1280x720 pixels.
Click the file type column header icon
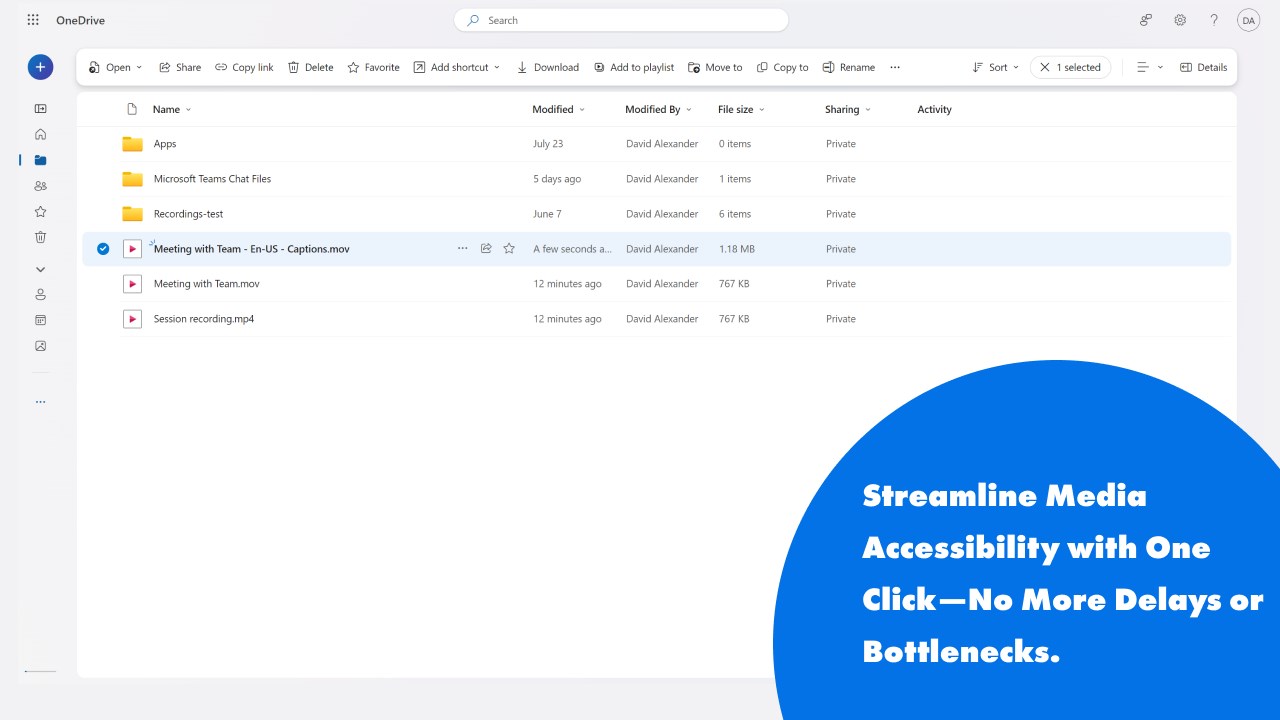click(132, 109)
